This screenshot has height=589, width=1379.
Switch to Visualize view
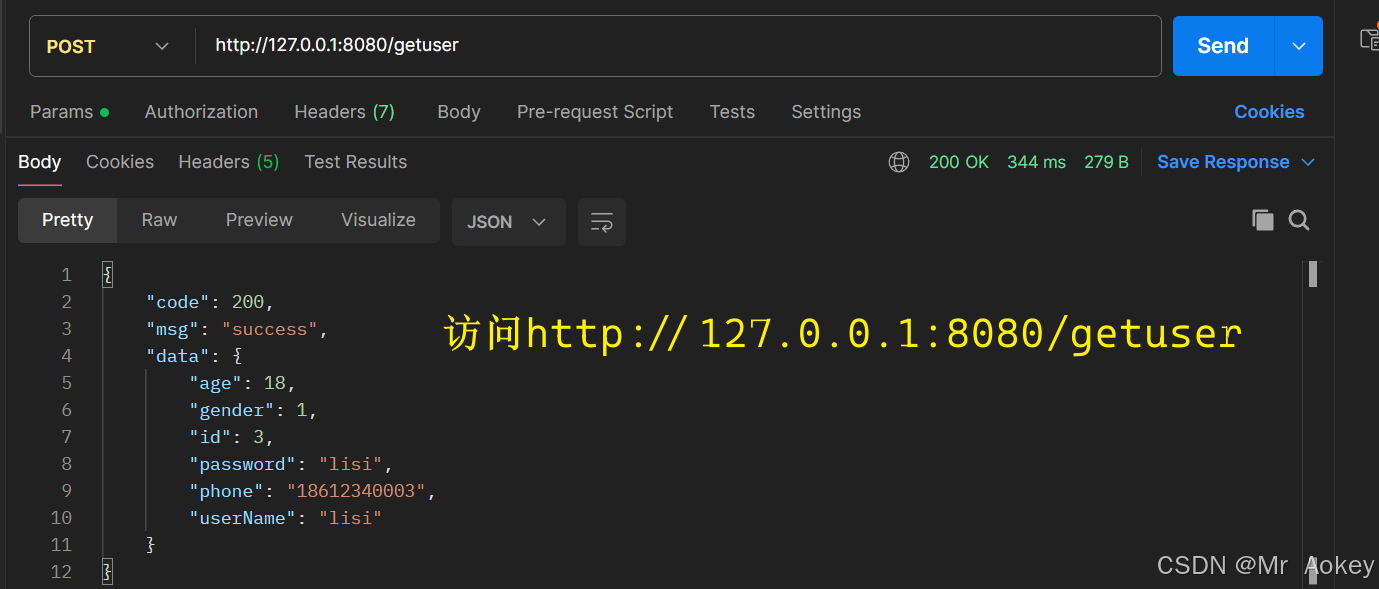pos(378,220)
